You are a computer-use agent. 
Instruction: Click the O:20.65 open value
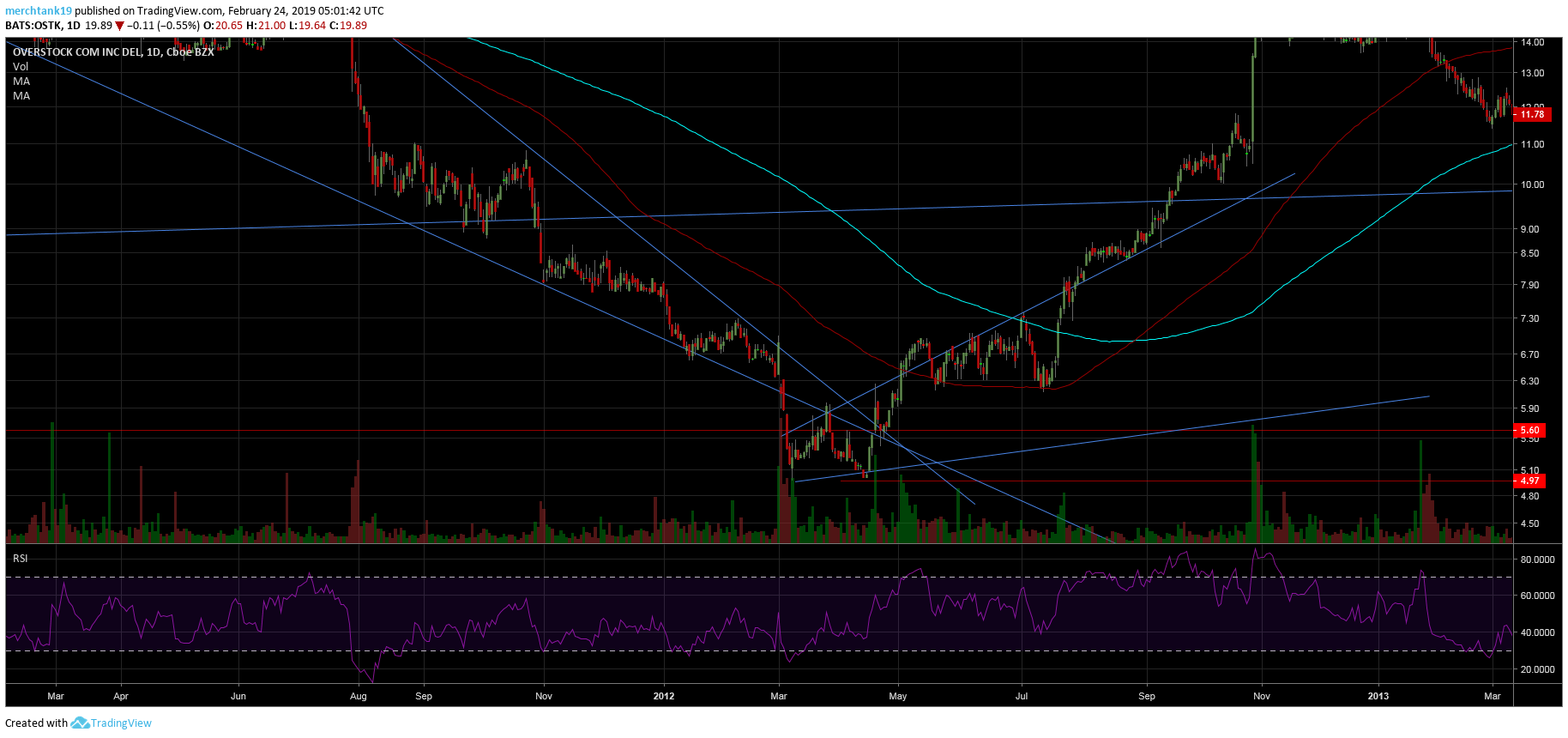[x=223, y=26]
